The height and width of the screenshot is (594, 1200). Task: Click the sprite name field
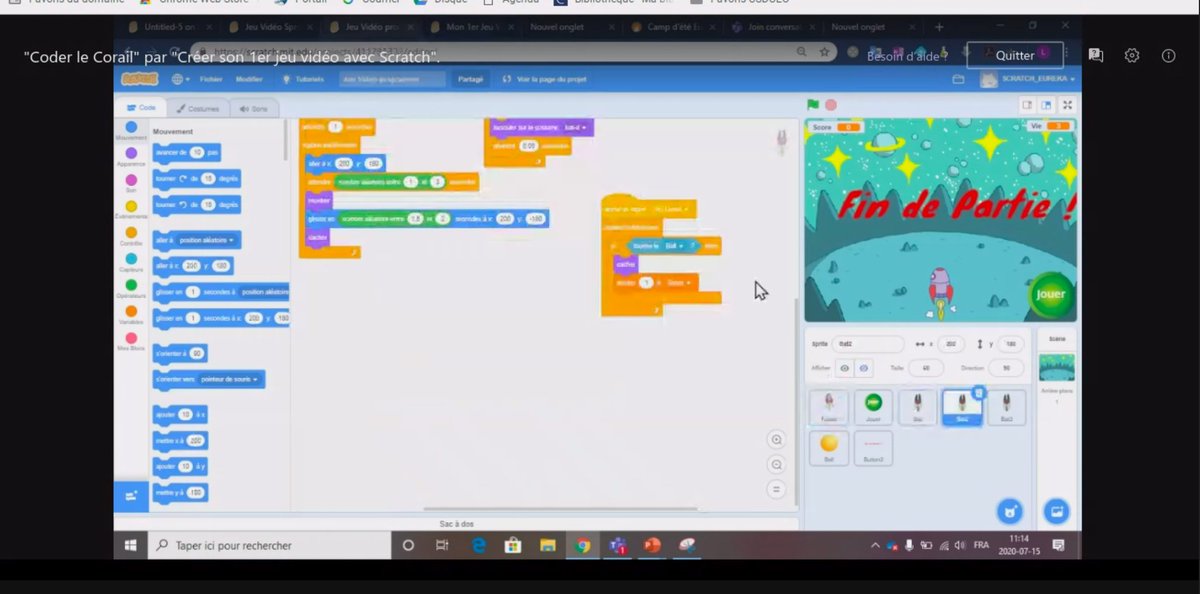(x=870, y=344)
